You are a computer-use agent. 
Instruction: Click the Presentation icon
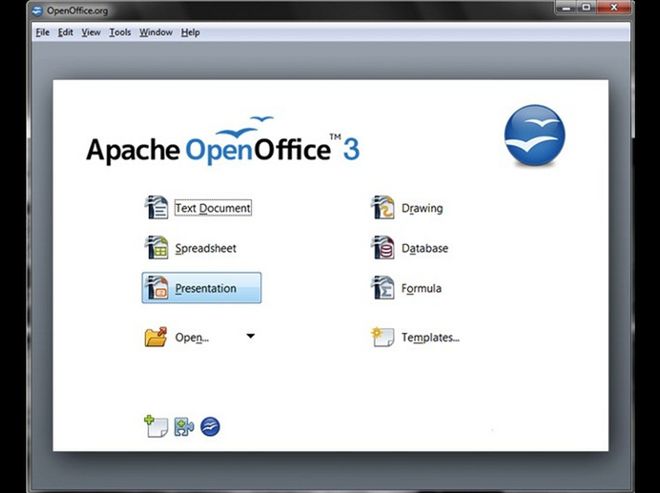click(x=157, y=288)
